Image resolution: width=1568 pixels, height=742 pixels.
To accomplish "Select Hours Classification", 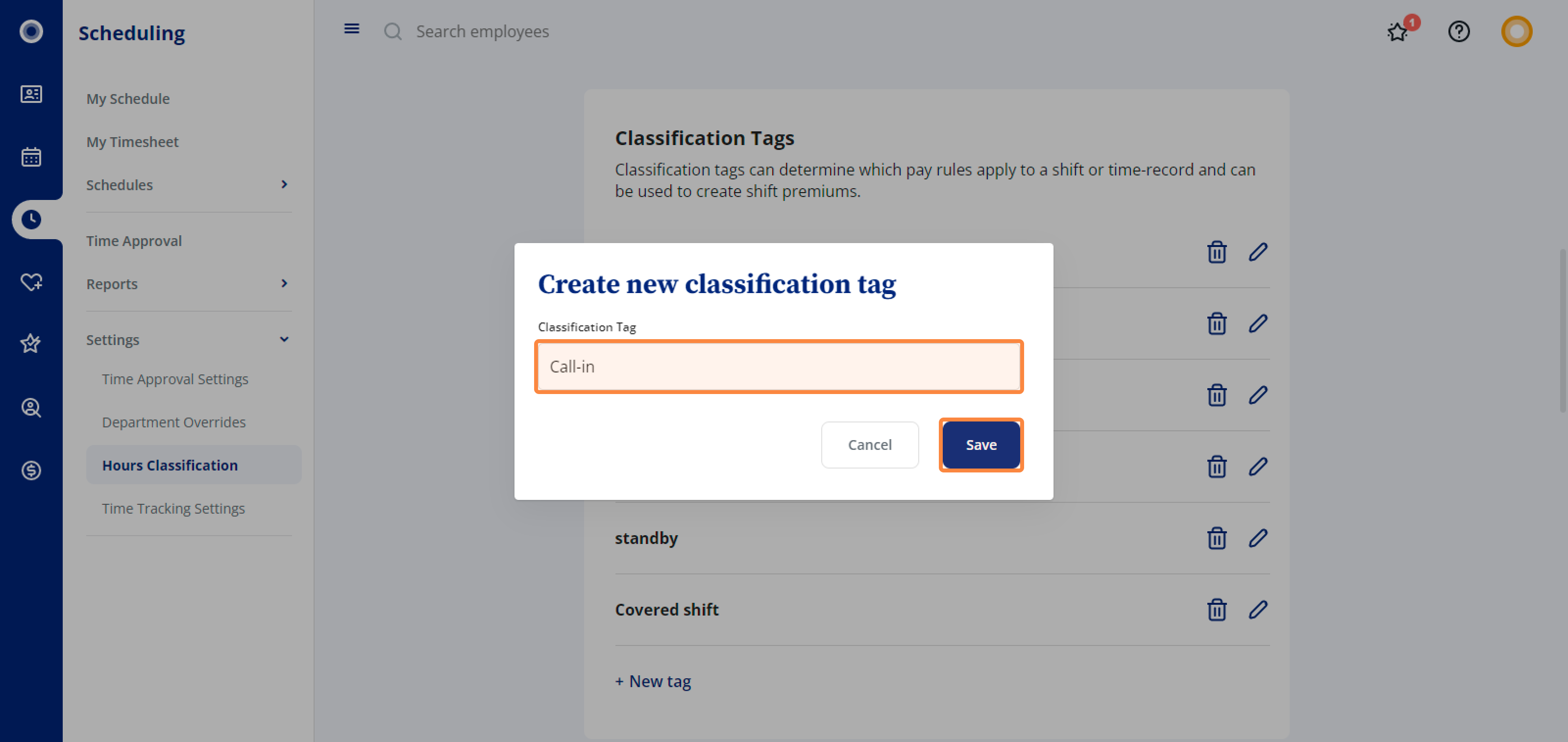I will 194,465.
